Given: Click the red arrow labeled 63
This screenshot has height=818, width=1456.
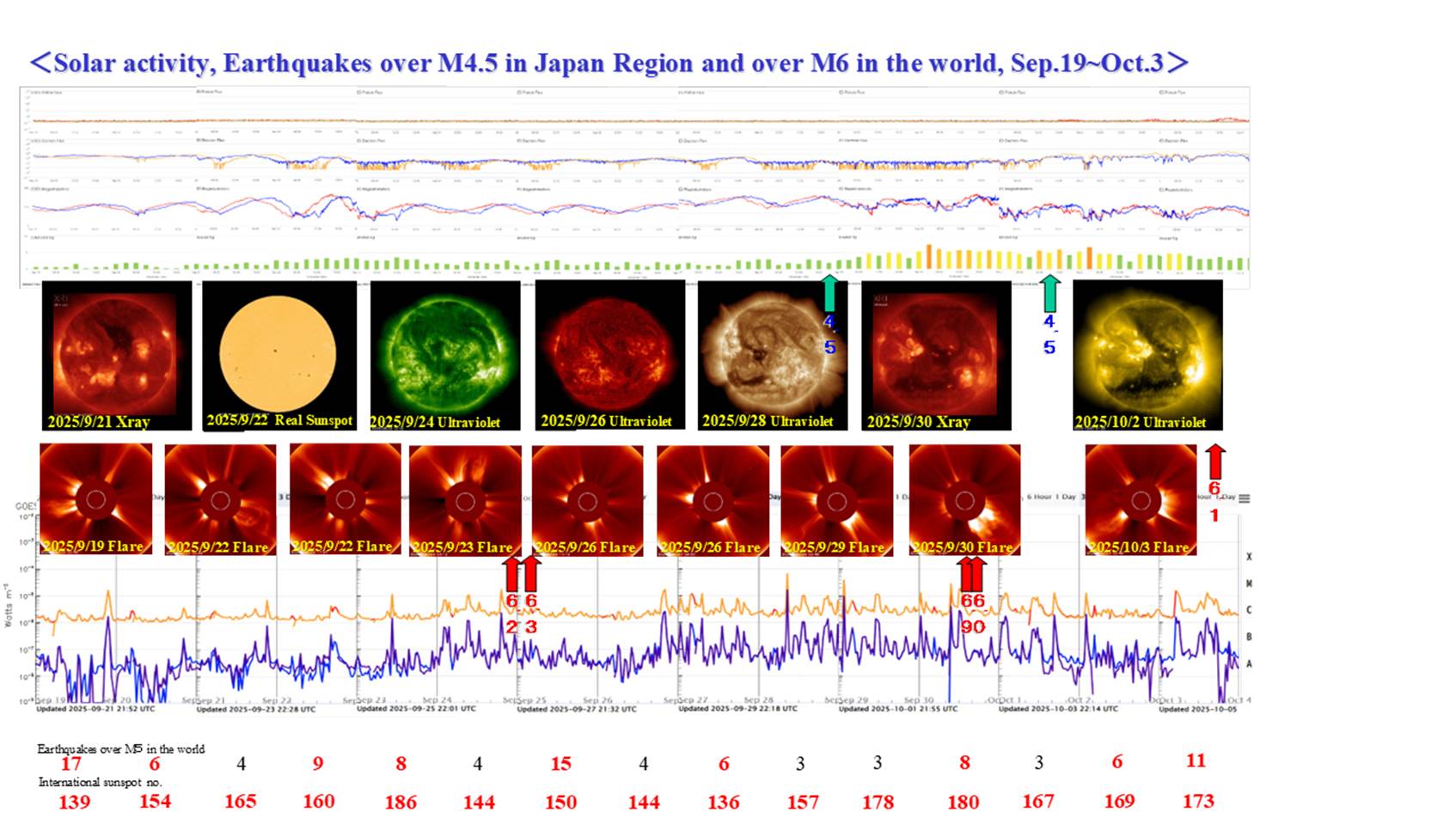Looking at the screenshot, I should click(531, 573).
